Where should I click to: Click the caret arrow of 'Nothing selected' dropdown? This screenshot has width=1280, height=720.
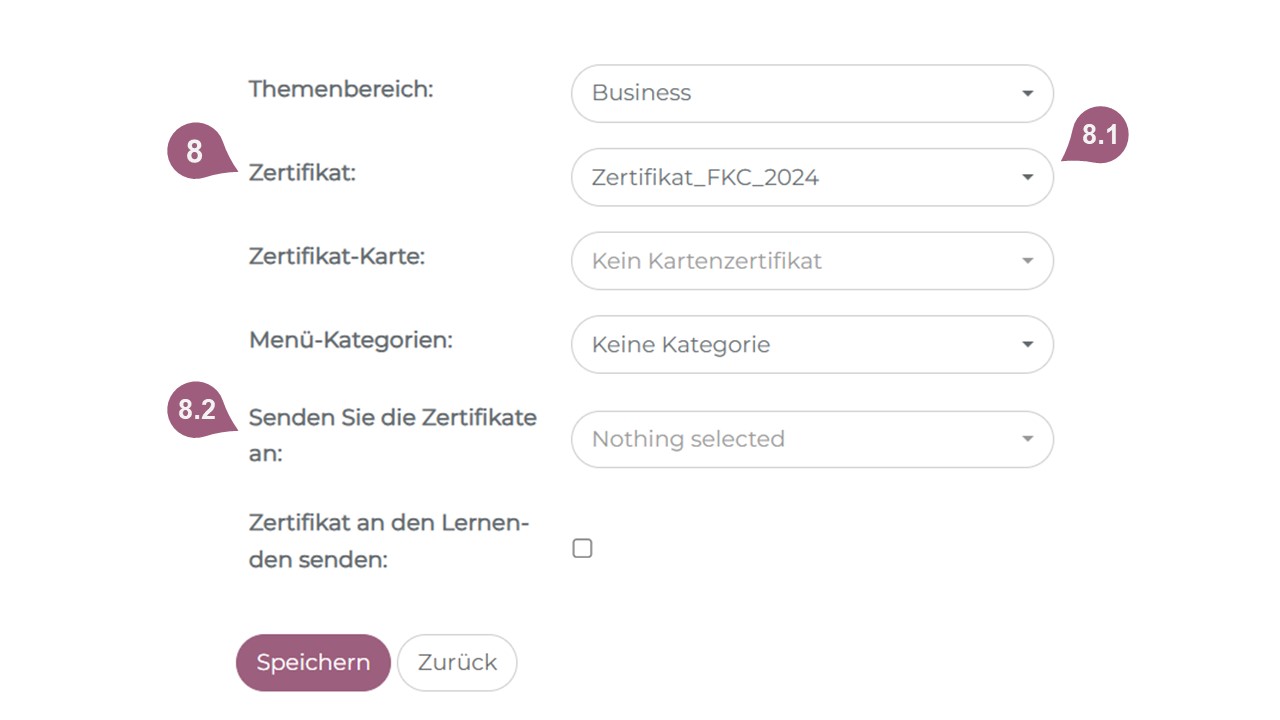pyautogui.click(x=1027, y=439)
